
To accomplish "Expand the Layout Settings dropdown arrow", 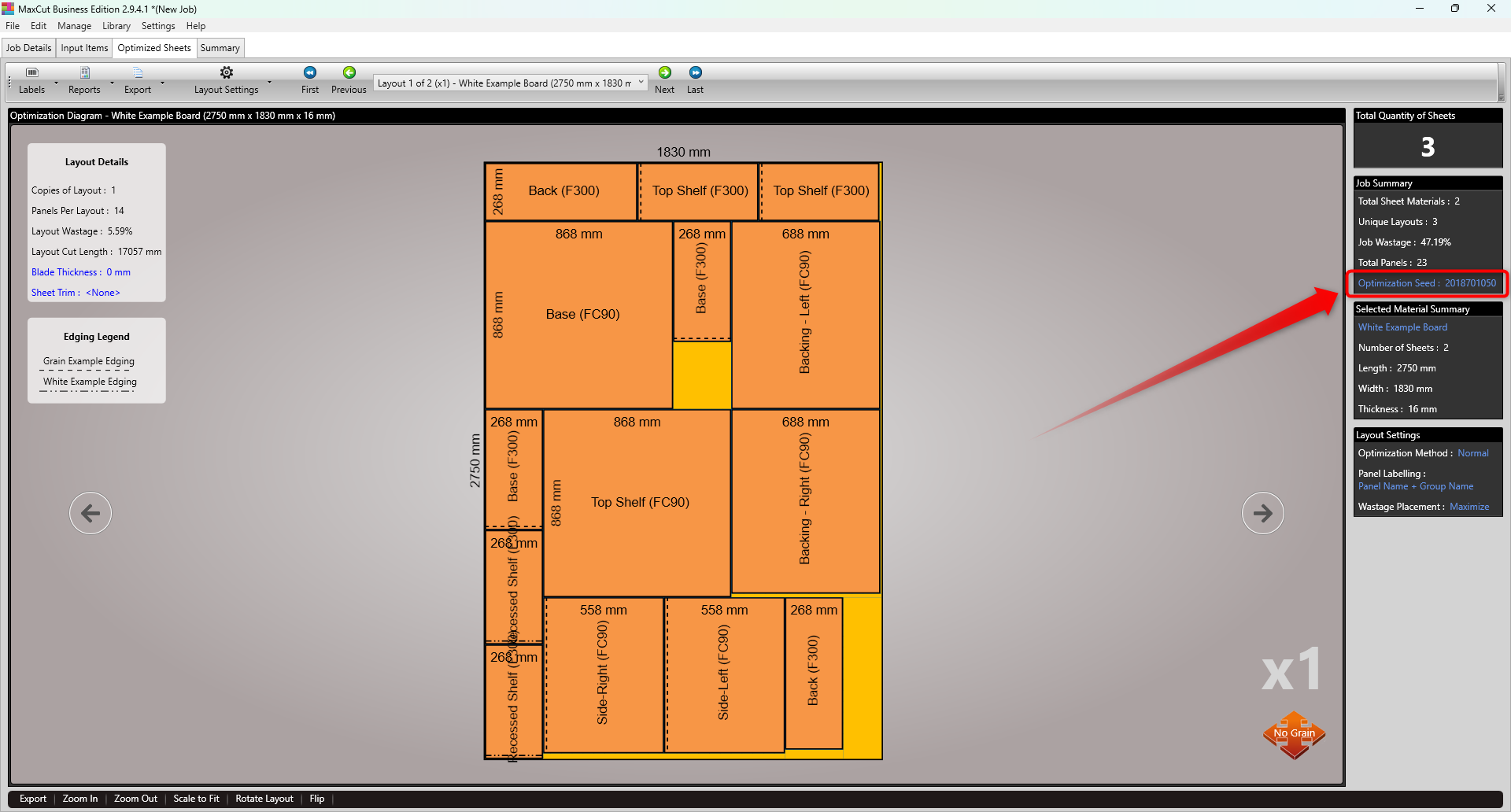I will [x=269, y=82].
